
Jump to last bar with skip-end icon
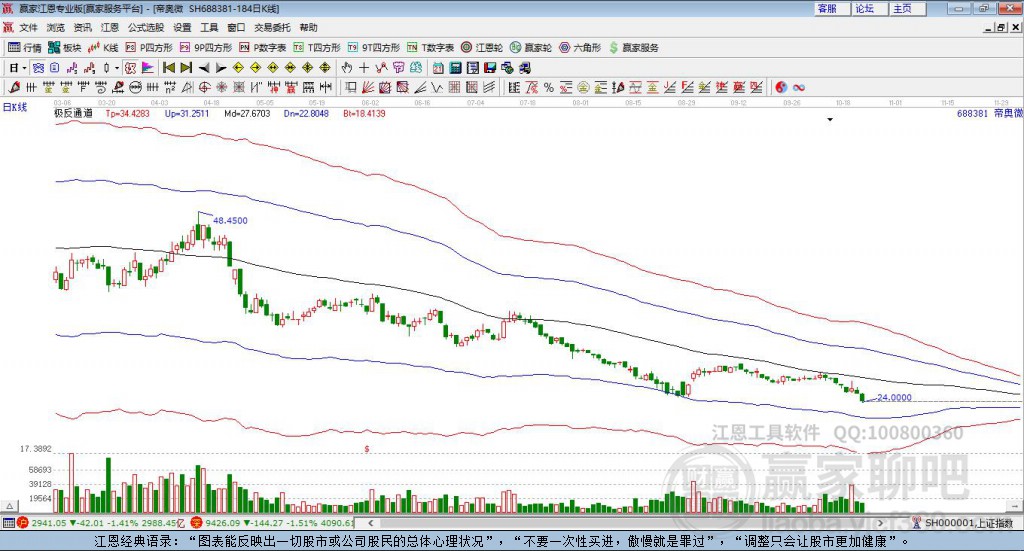tap(186, 68)
